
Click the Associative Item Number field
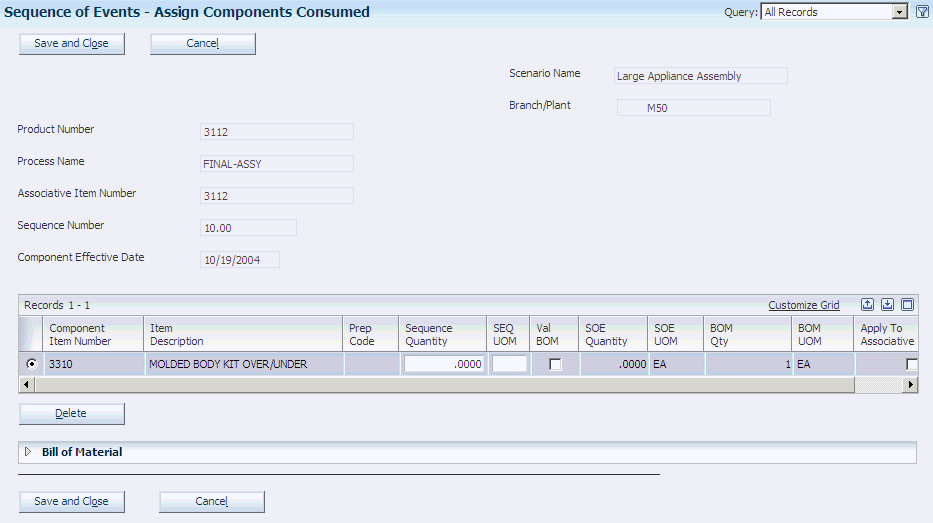pos(277,196)
